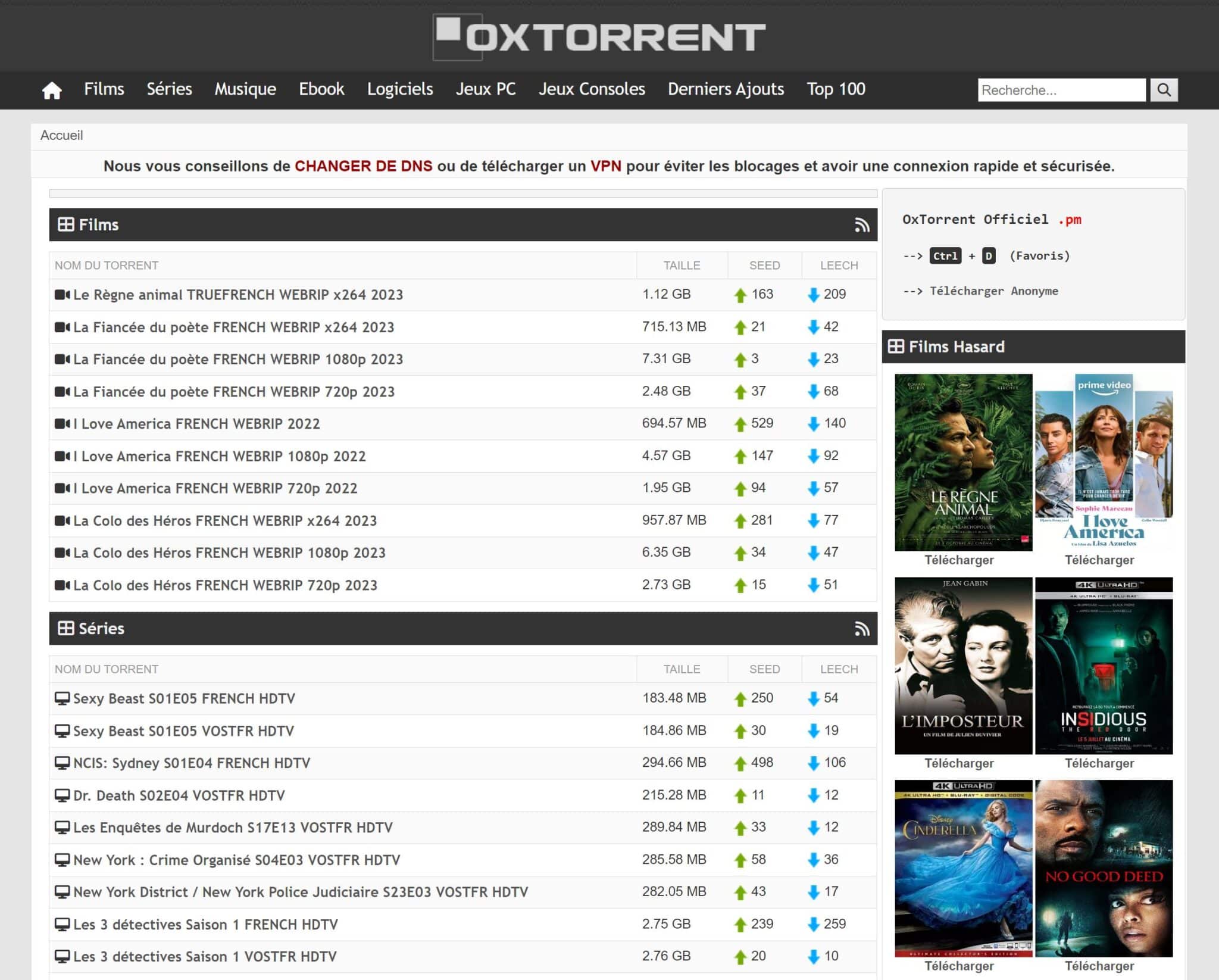The width and height of the screenshot is (1219, 980).
Task: Click the VPN link
Action: pyautogui.click(x=605, y=166)
